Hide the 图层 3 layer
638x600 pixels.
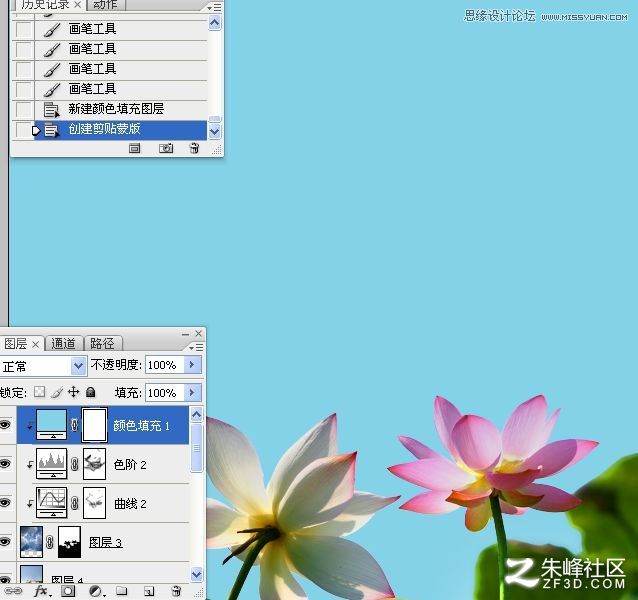pyautogui.click(x=5, y=542)
